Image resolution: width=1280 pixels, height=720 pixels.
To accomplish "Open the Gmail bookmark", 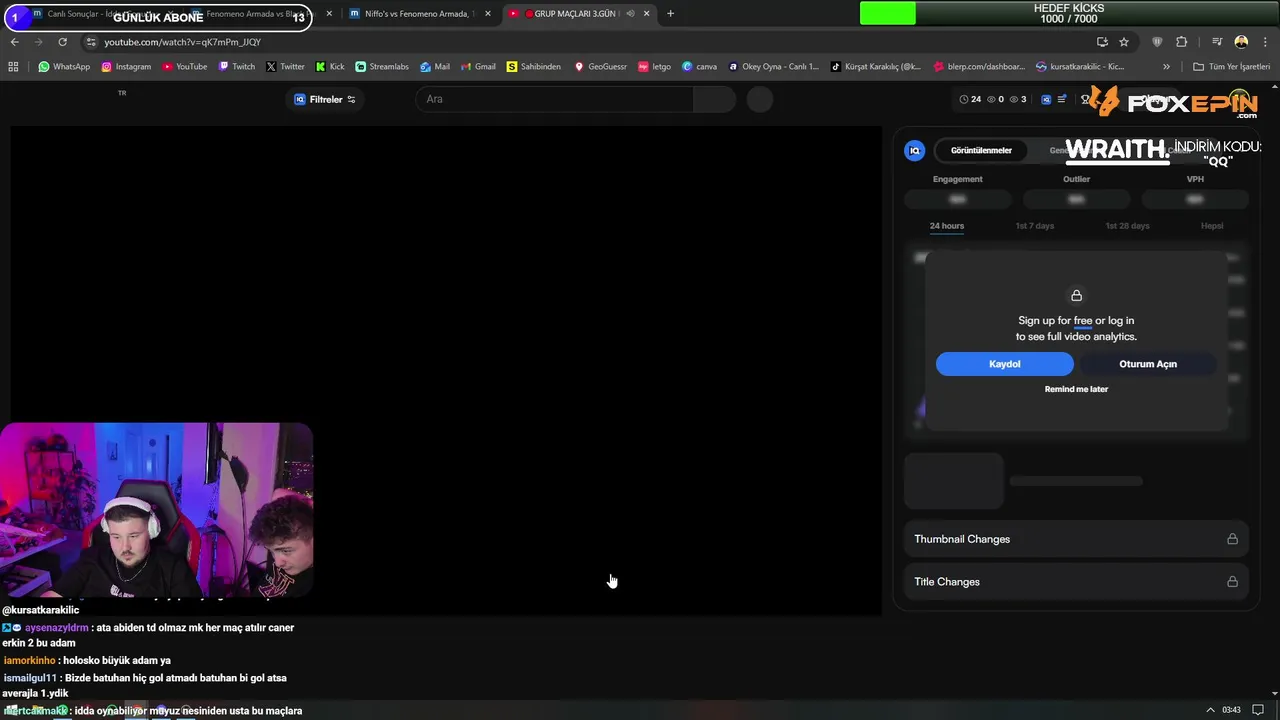I will (477, 67).
